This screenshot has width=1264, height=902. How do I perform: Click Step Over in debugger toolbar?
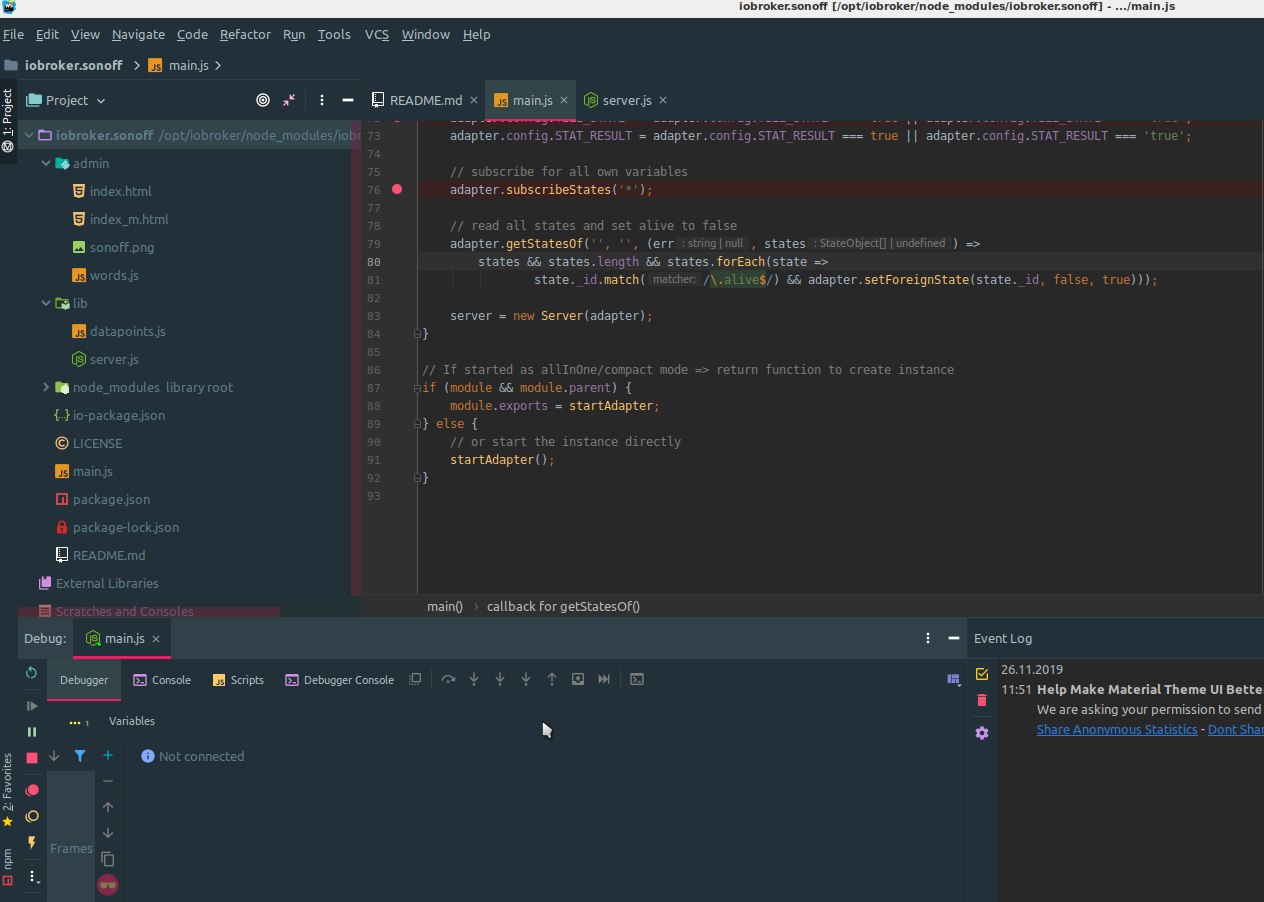[x=448, y=679]
